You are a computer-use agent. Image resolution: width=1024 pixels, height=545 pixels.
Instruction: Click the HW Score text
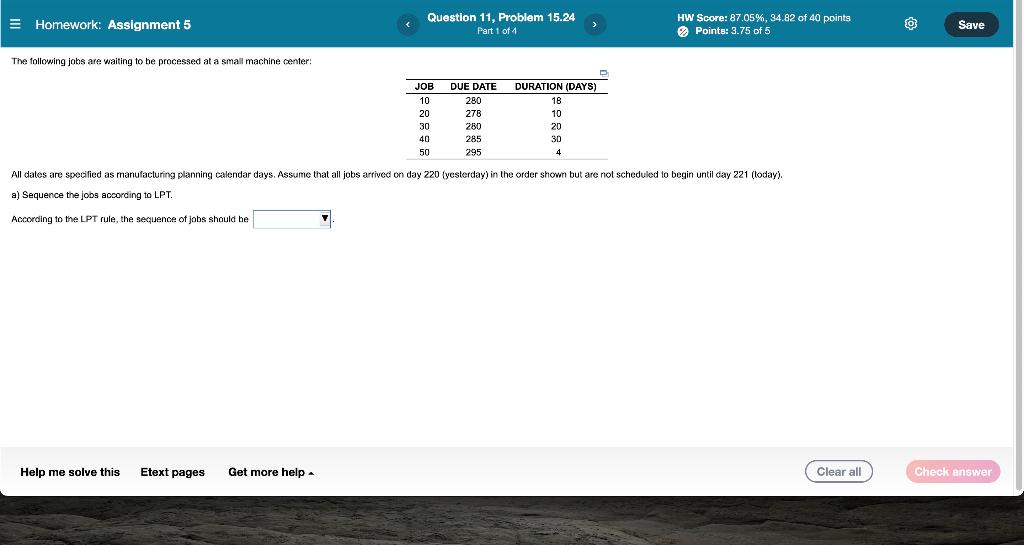click(x=763, y=18)
